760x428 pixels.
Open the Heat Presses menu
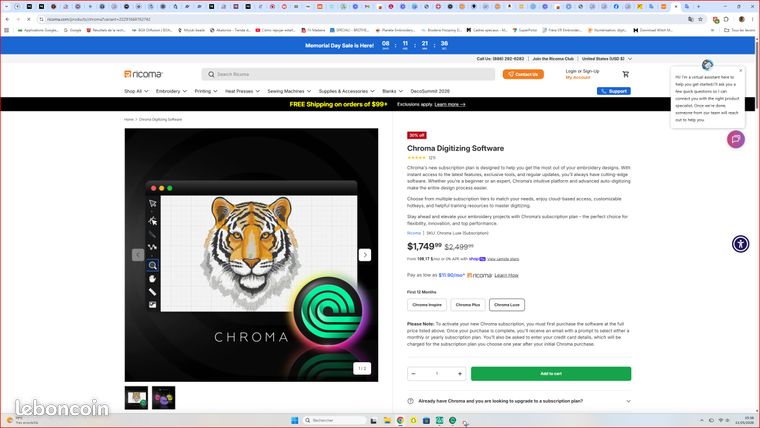click(242, 91)
